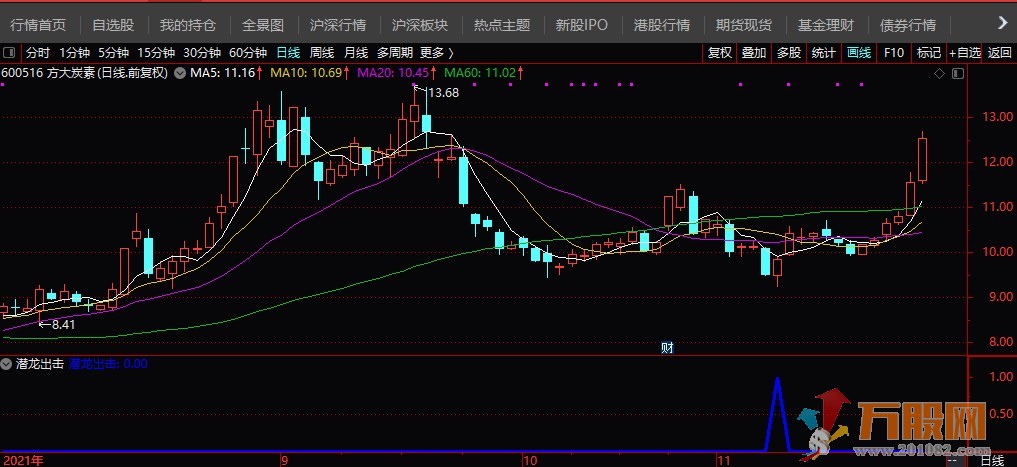Select the 5分钟 period
Screen dimensions: 1017x467
(x=113, y=53)
